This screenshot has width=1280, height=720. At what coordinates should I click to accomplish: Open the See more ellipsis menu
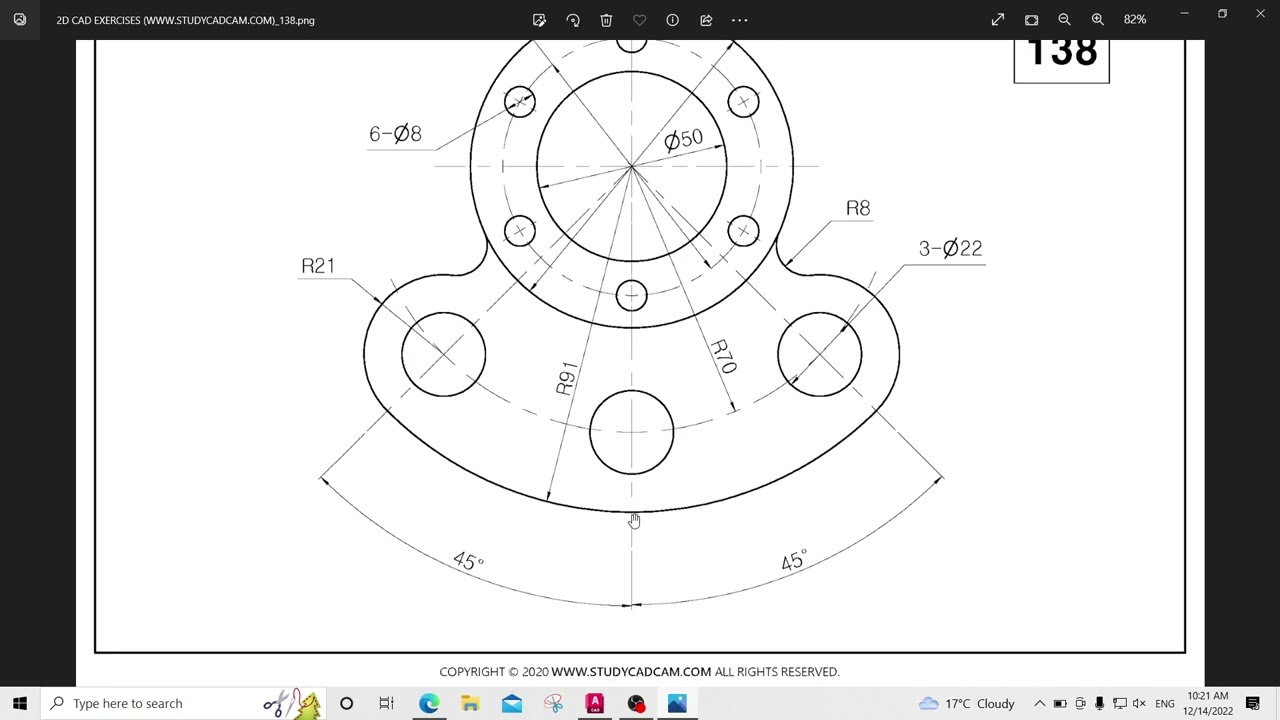point(739,20)
